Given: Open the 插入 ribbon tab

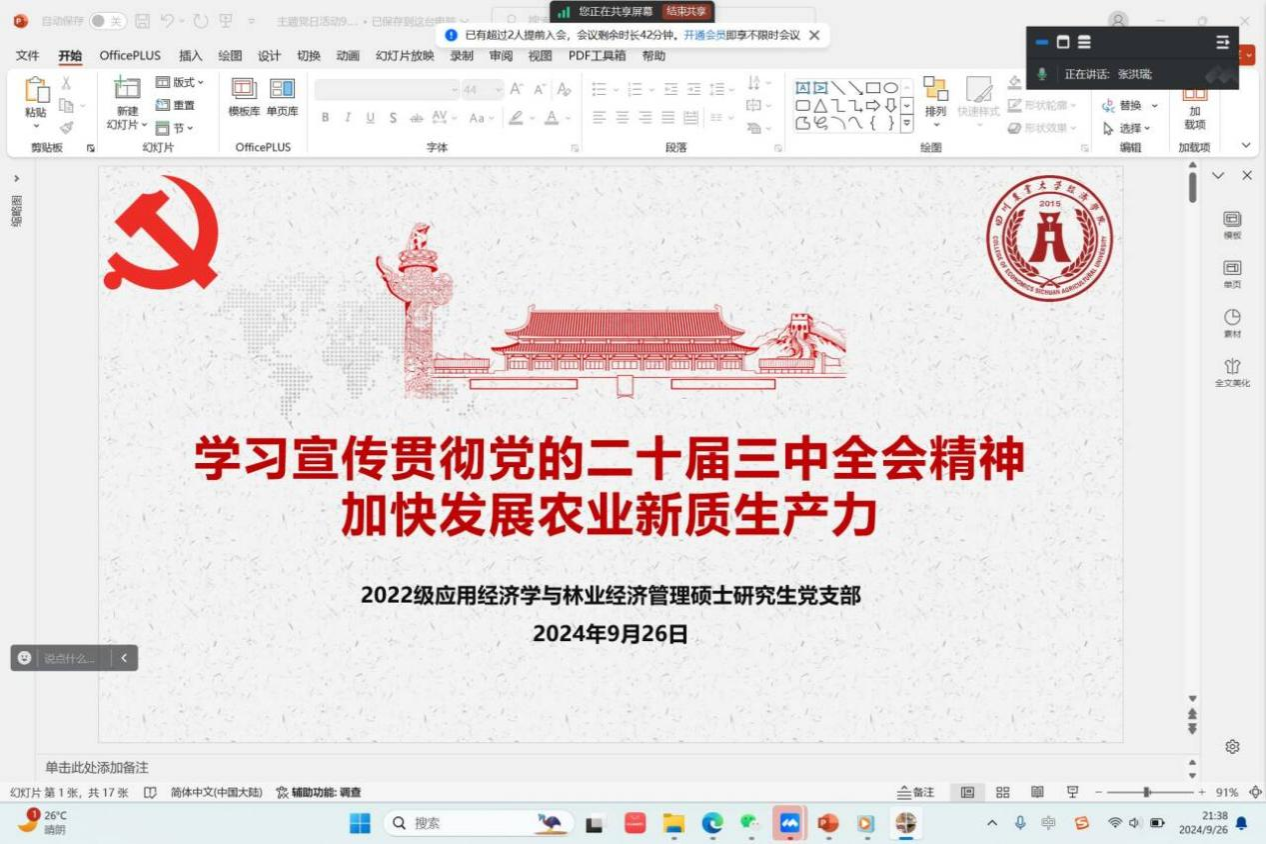Looking at the screenshot, I should click(x=190, y=56).
